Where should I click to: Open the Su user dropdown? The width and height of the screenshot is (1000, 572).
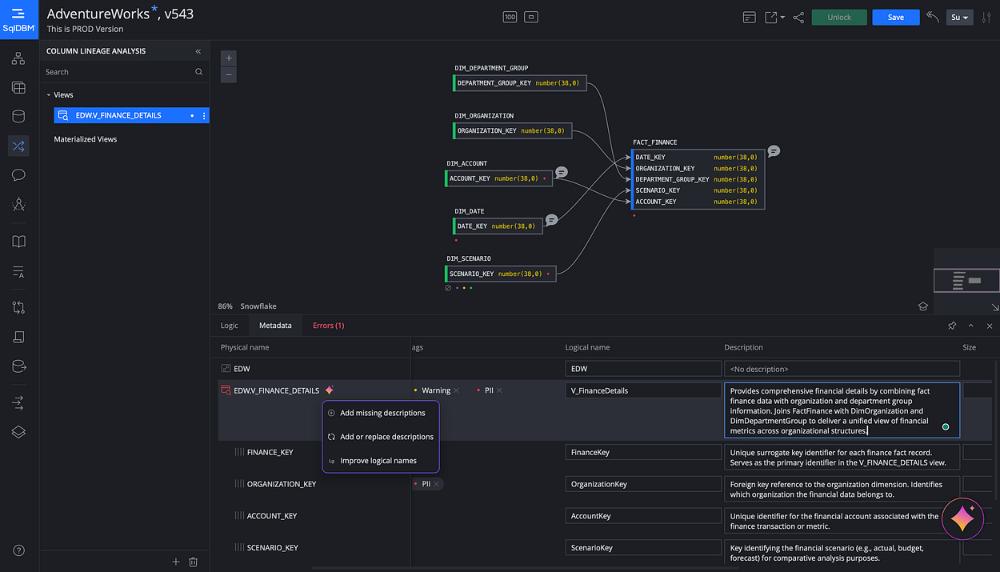pyautogui.click(x=959, y=17)
